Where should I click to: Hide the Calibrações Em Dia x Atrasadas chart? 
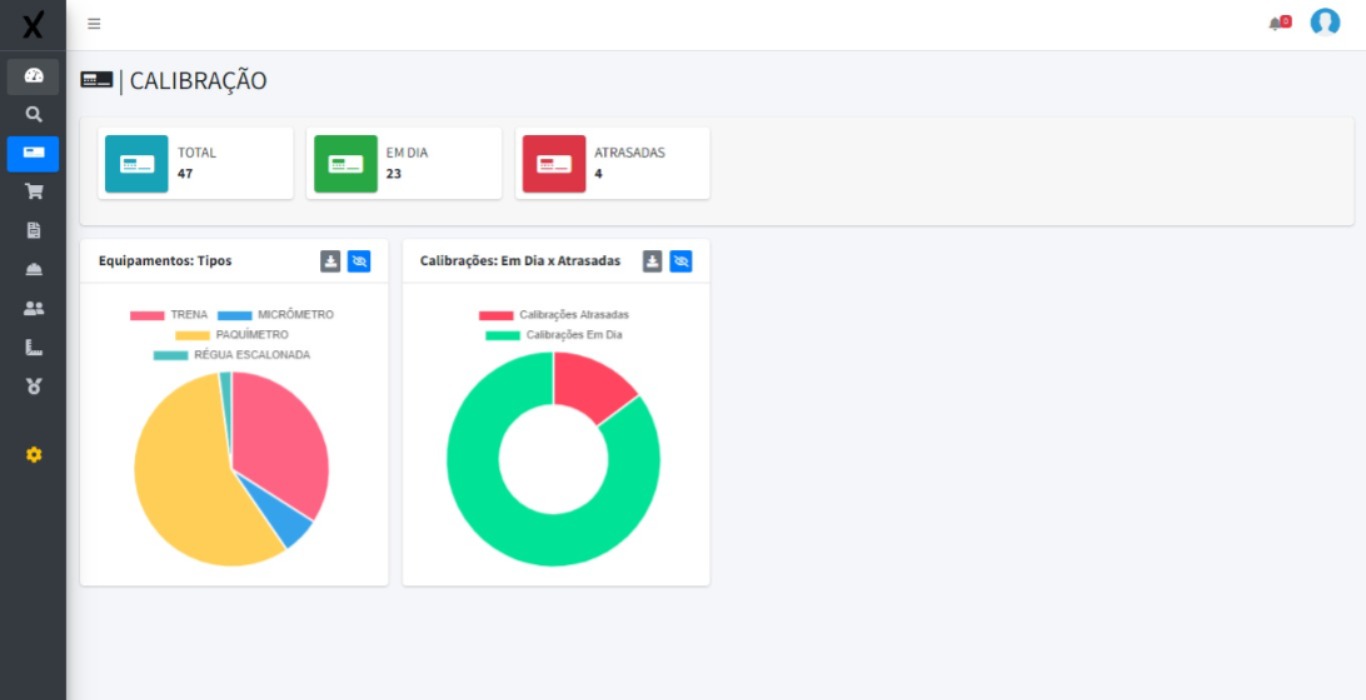point(681,261)
